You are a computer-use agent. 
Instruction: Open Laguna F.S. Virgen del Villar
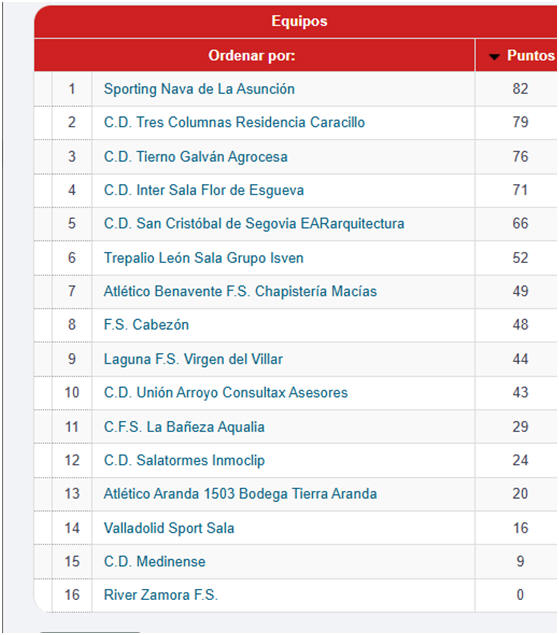193,359
